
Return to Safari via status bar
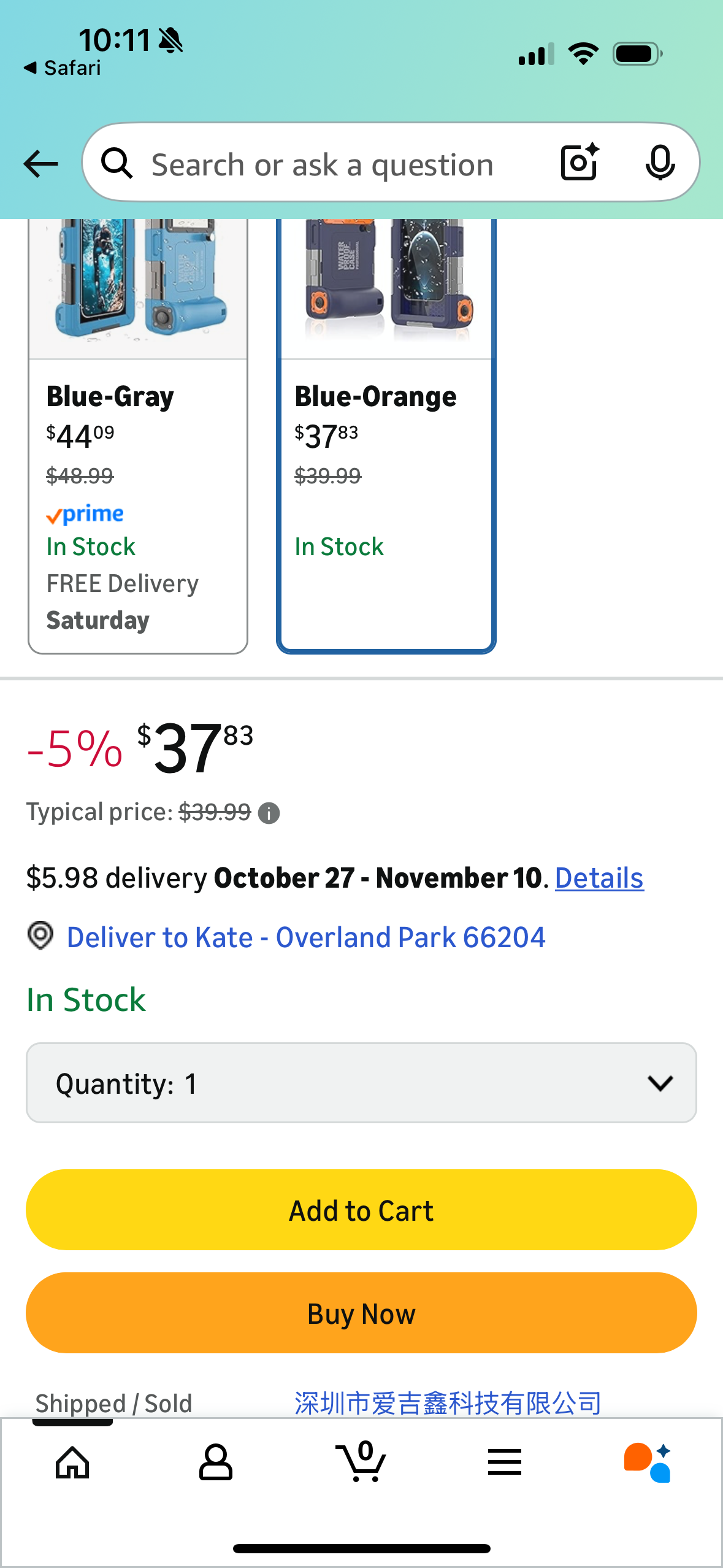point(63,68)
